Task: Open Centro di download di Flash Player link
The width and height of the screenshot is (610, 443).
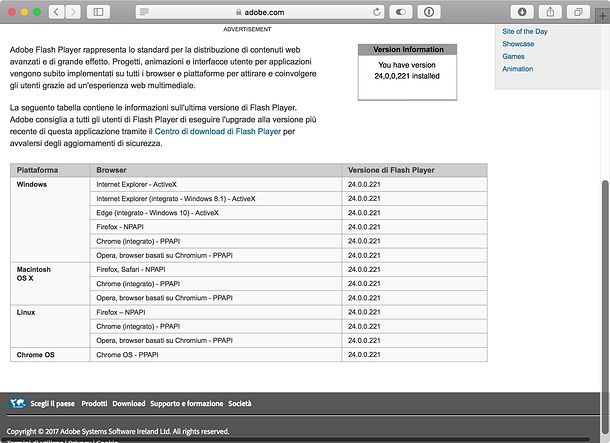Action: [x=217, y=131]
